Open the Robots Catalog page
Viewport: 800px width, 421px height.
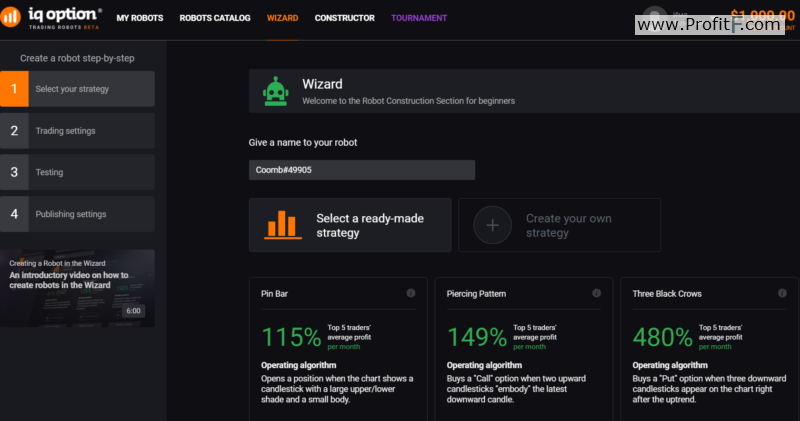pyautogui.click(x=215, y=18)
